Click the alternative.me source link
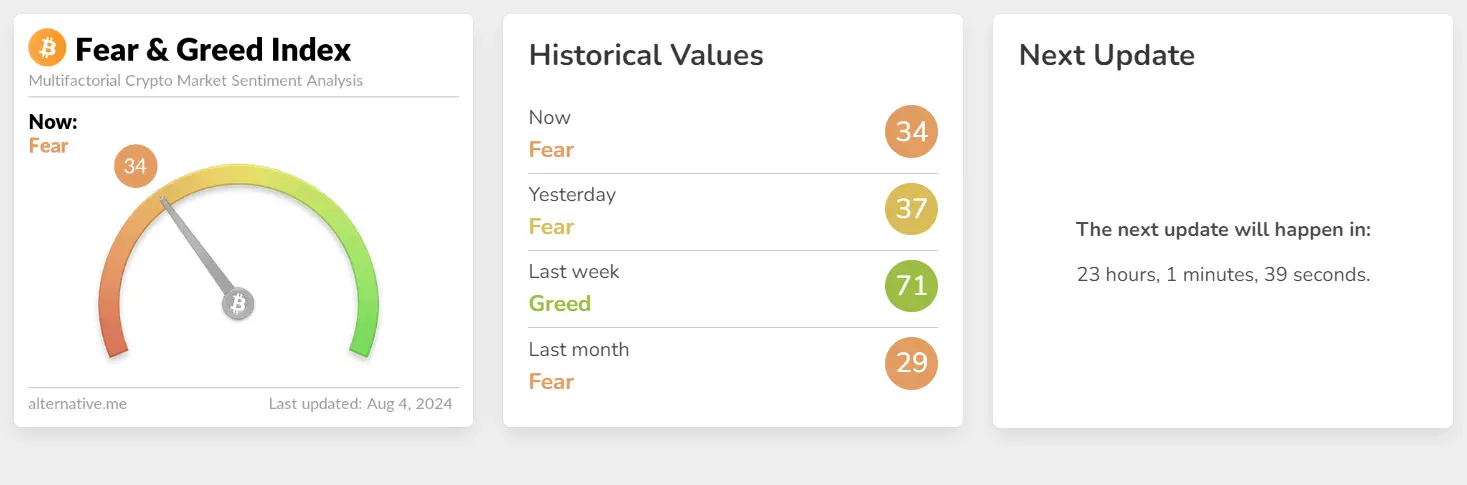Viewport: 1467px width, 485px height. pyautogui.click(x=78, y=404)
